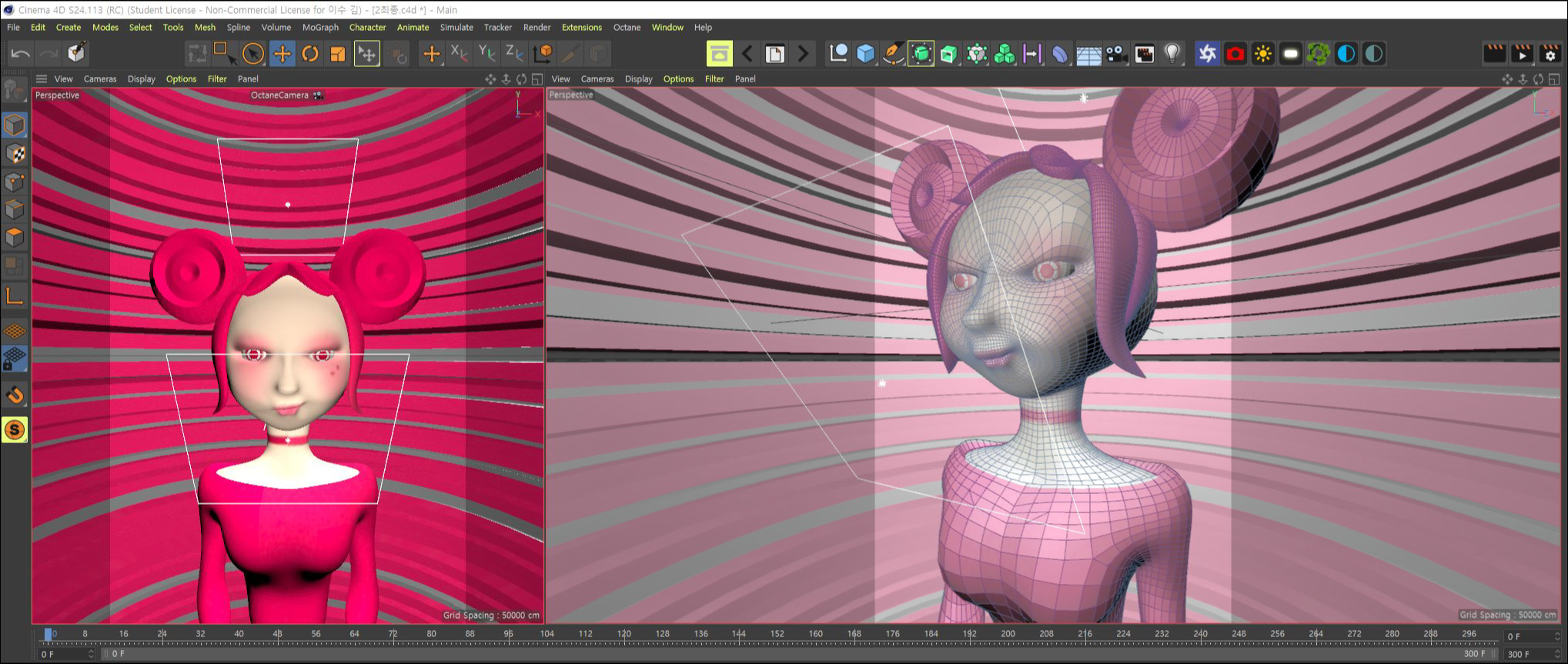The image size is (1568, 664).
Task: Open left viewport Cameras menu
Action: tap(100, 78)
